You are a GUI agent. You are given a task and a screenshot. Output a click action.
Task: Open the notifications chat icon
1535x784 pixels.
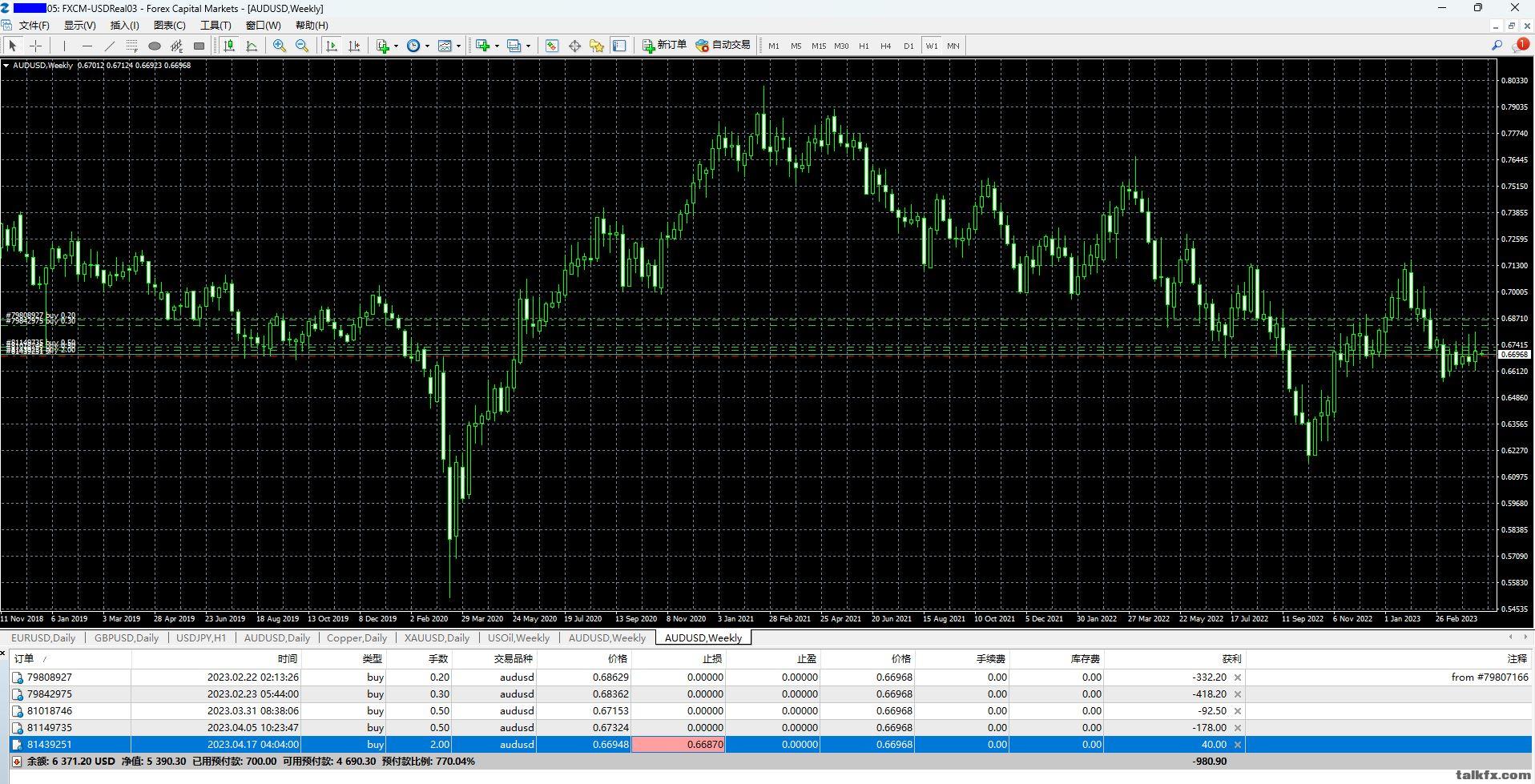(x=1520, y=46)
